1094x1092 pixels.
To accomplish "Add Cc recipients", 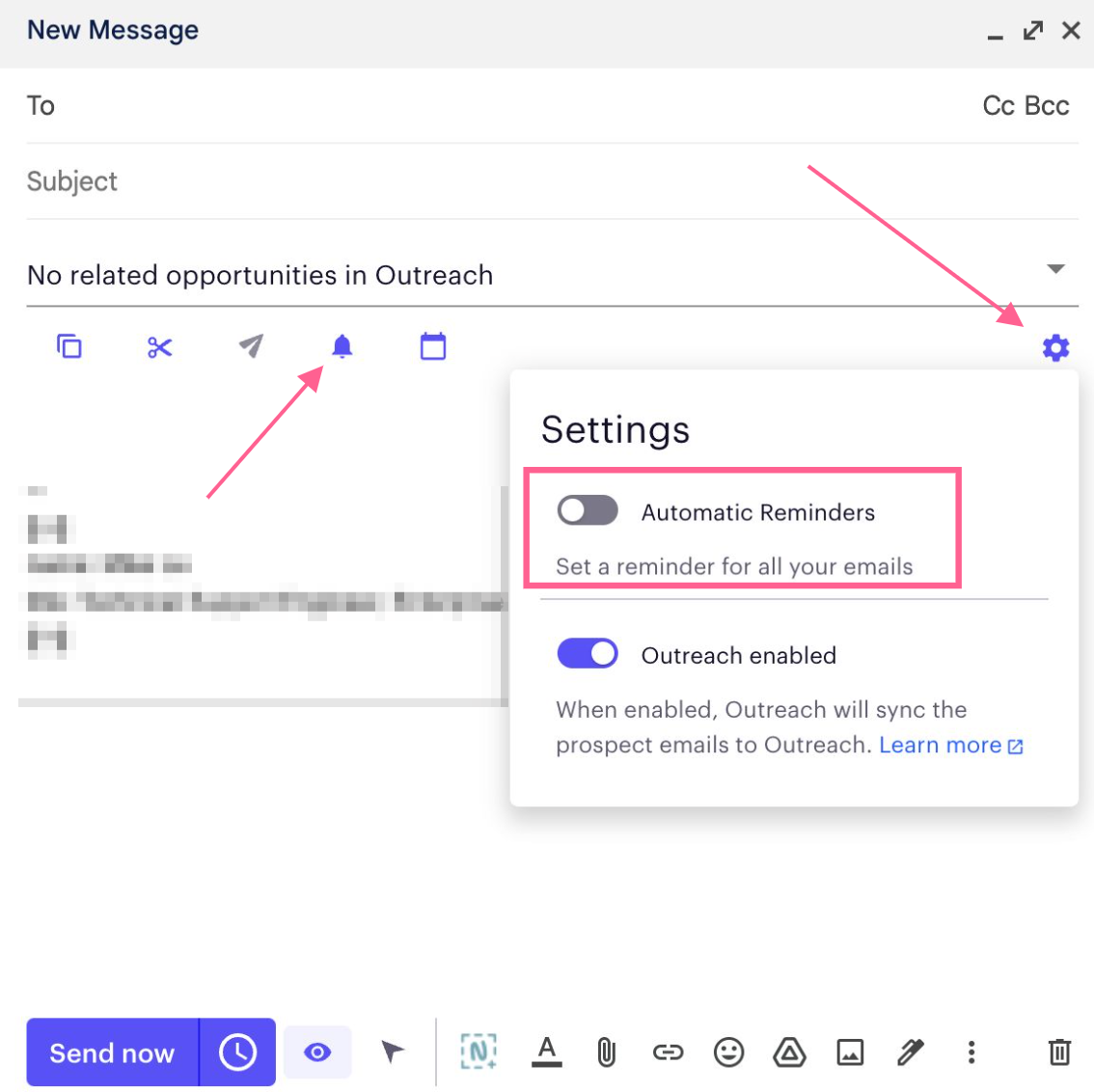I will click(998, 106).
